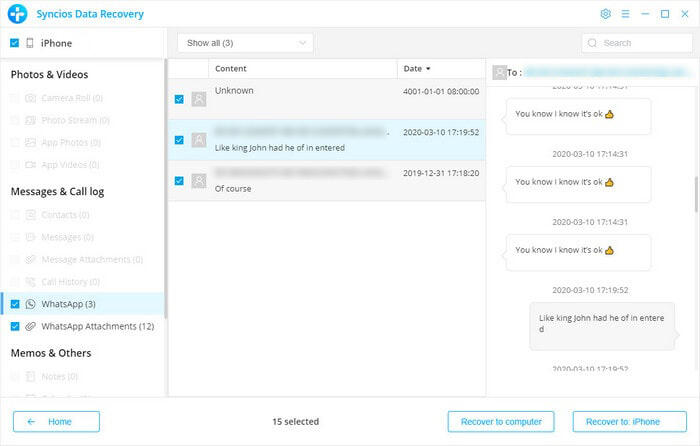Image resolution: width=700 pixels, height=446 pixels.
Task: Click the Content column header
Action: point(231,69)
